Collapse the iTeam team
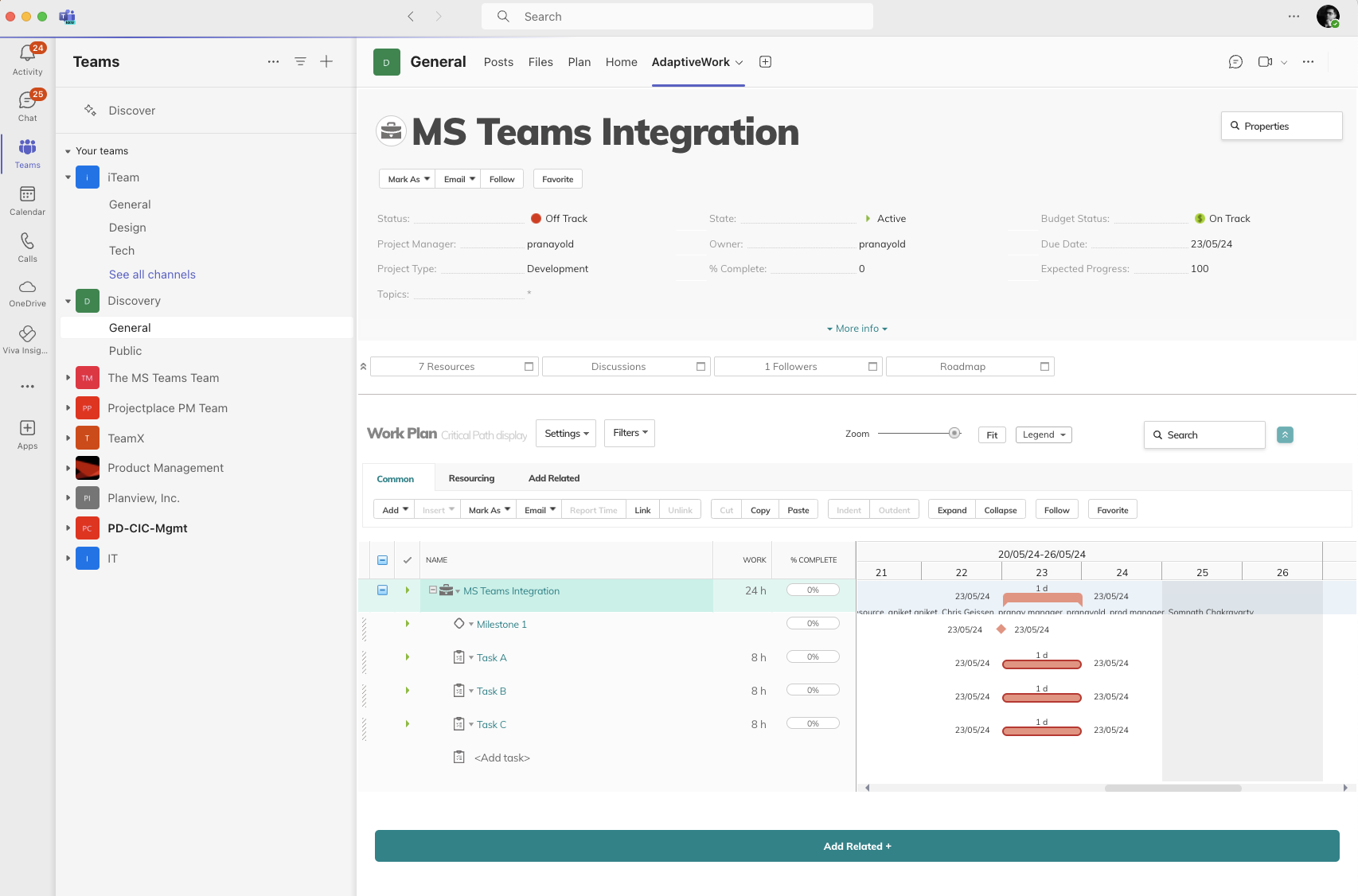This screenshot has width=1358, height=896. (68, 177)
